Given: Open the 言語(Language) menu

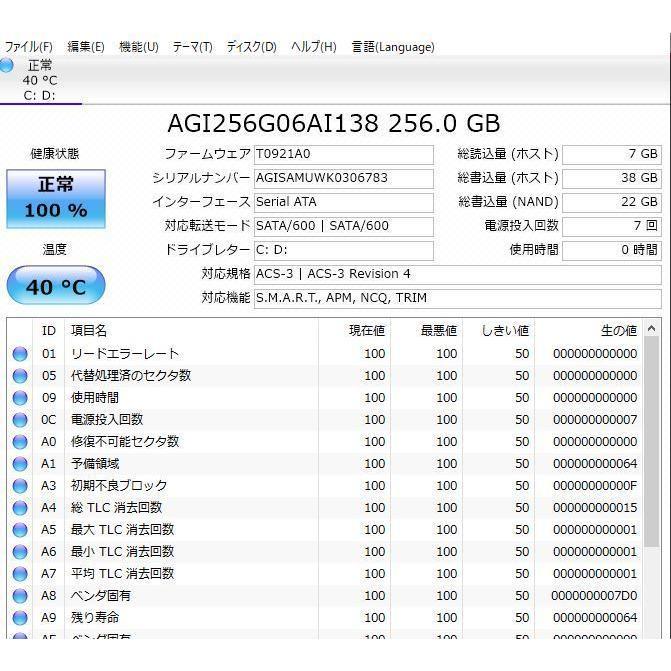Looking at the screenshot, I should click(x=392, y=47).
